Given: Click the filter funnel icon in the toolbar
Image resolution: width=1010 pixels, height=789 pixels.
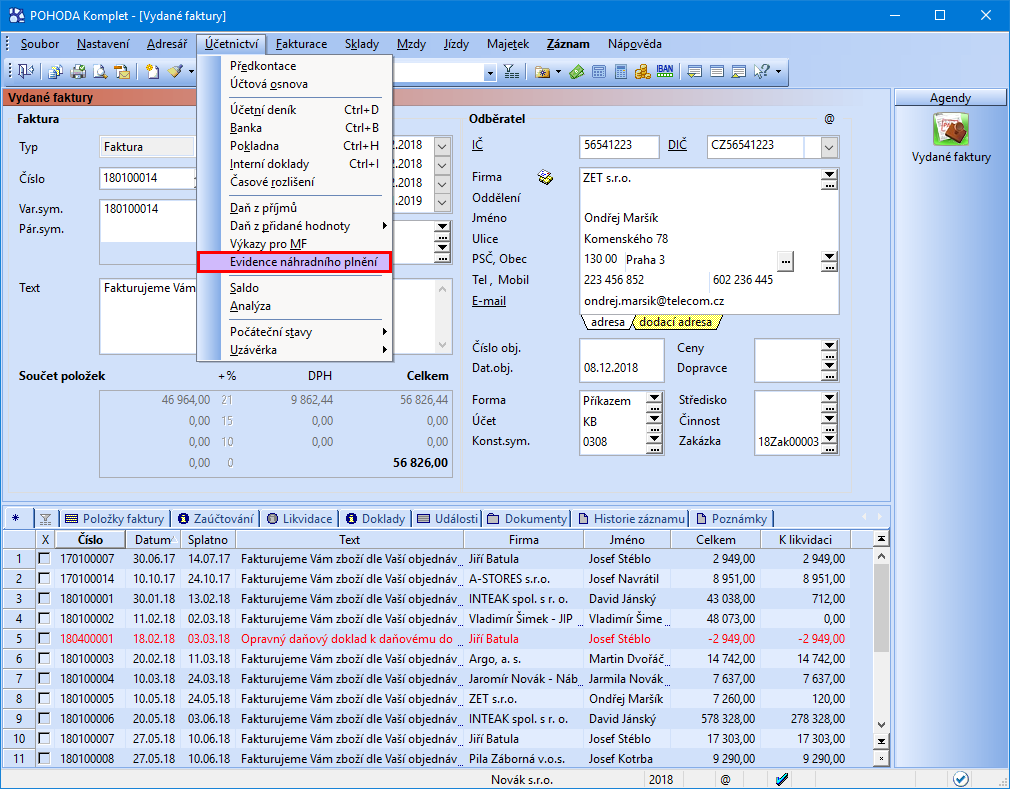Looking at the screenshot, I should pyautogui.click(x=511, y=72).
